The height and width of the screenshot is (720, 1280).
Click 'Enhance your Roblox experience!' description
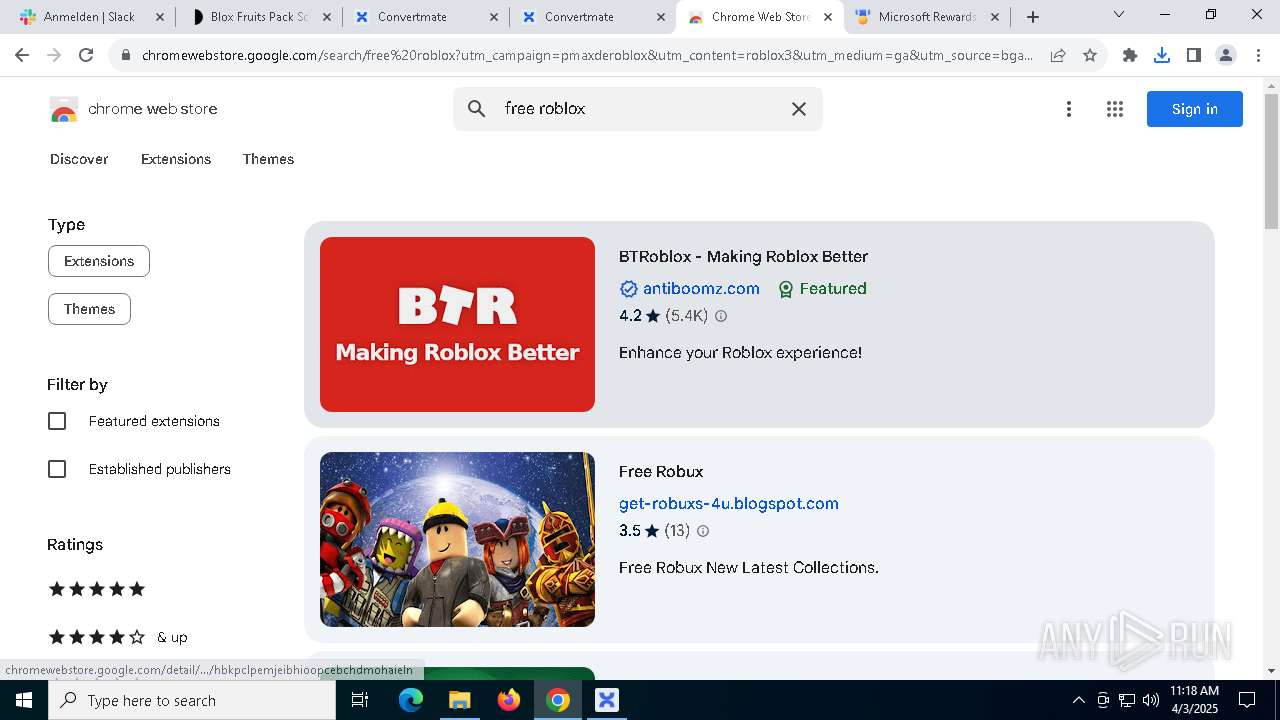pos(740,353)
